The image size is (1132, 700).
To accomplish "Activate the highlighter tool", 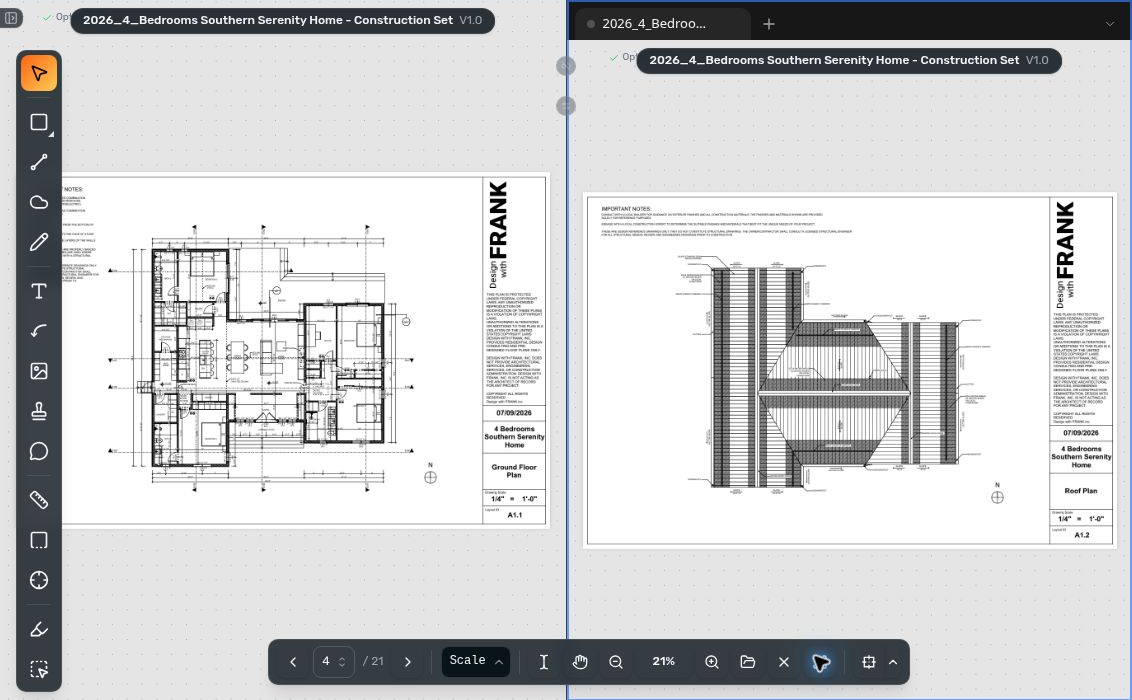I will click(39, 629).
